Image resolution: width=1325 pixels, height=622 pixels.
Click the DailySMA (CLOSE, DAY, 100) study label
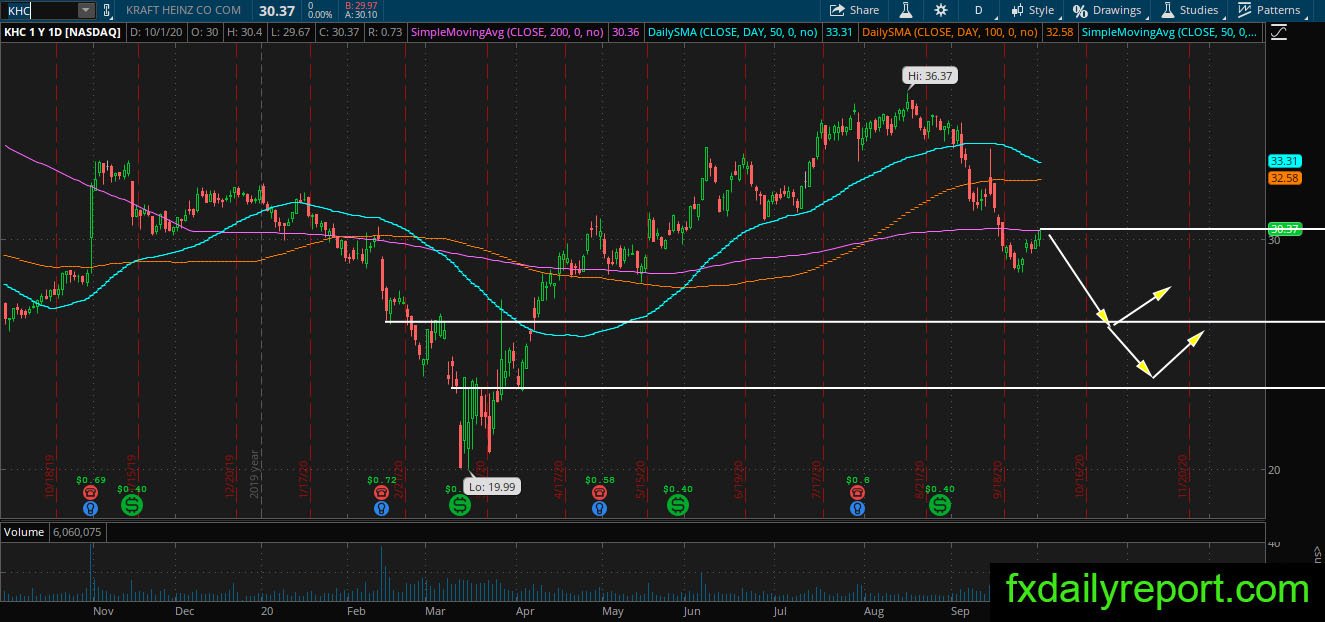952,32
